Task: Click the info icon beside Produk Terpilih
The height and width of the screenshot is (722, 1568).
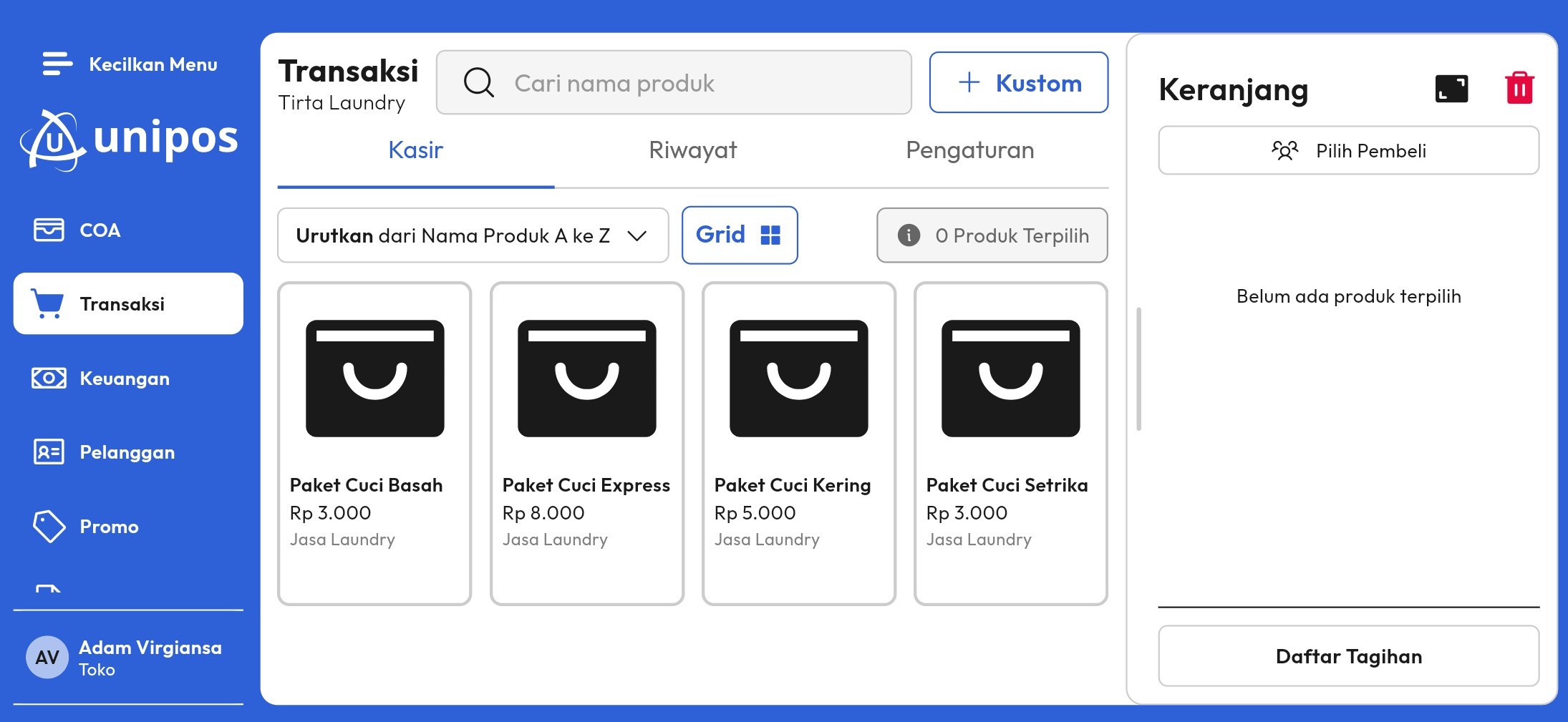Action: (908, 235)
